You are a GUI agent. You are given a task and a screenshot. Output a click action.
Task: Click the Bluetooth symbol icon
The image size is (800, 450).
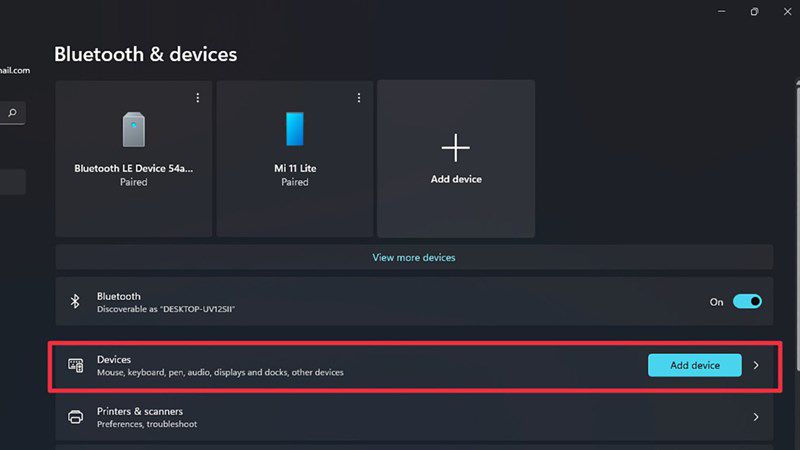pos(75,302)
